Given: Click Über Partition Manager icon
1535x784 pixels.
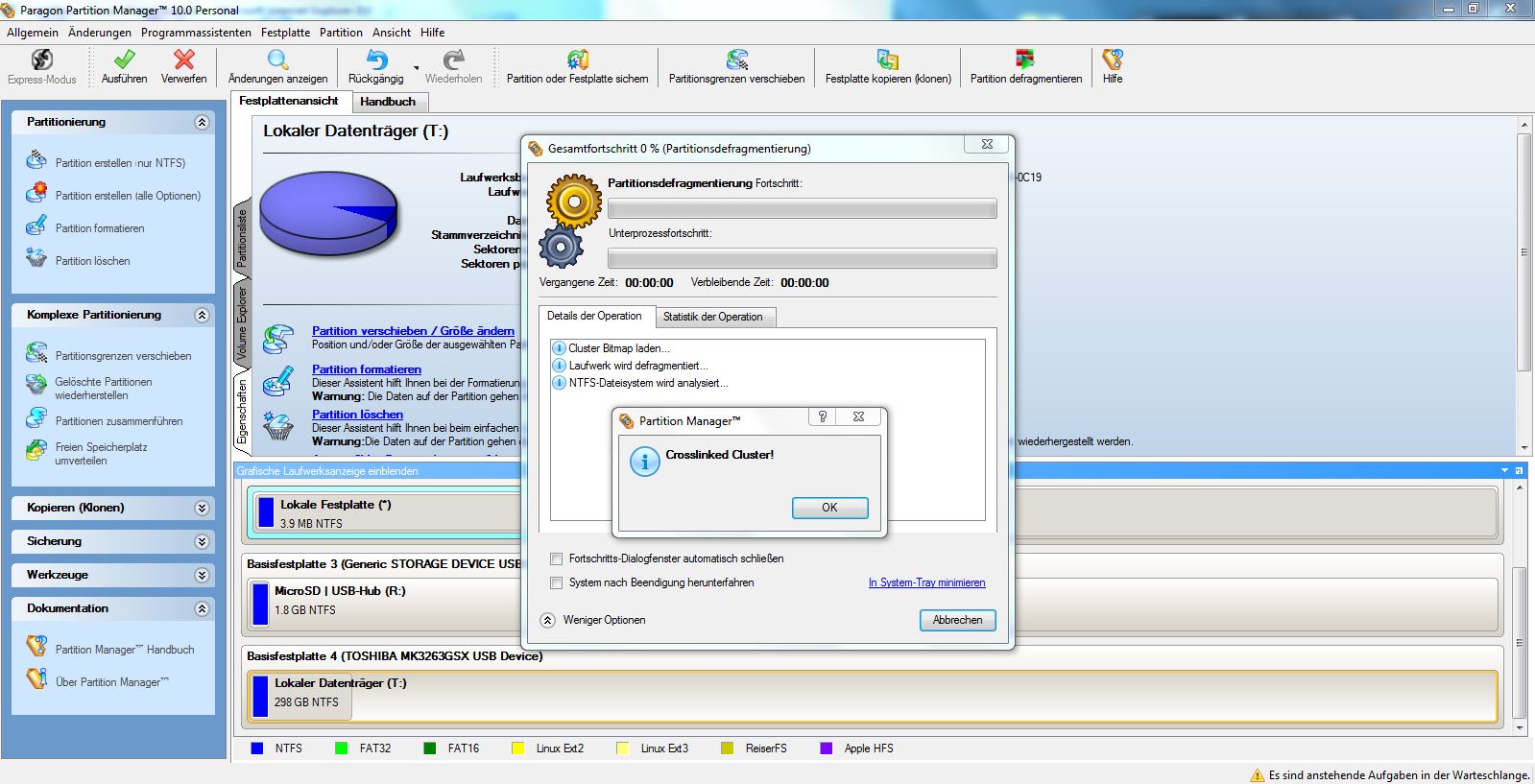Looking at the screenshot, I should click(x=36, y=679).
